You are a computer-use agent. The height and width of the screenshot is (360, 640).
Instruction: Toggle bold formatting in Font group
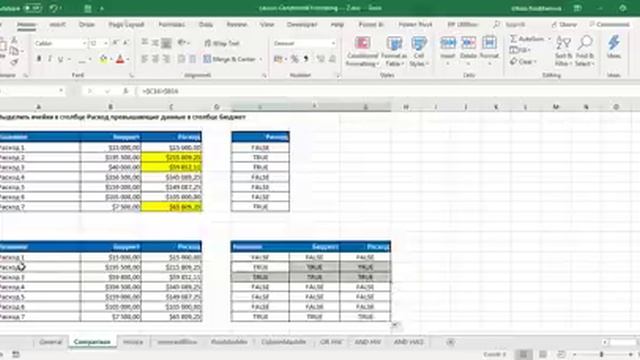pyautogui.click(x=39, y=59)
